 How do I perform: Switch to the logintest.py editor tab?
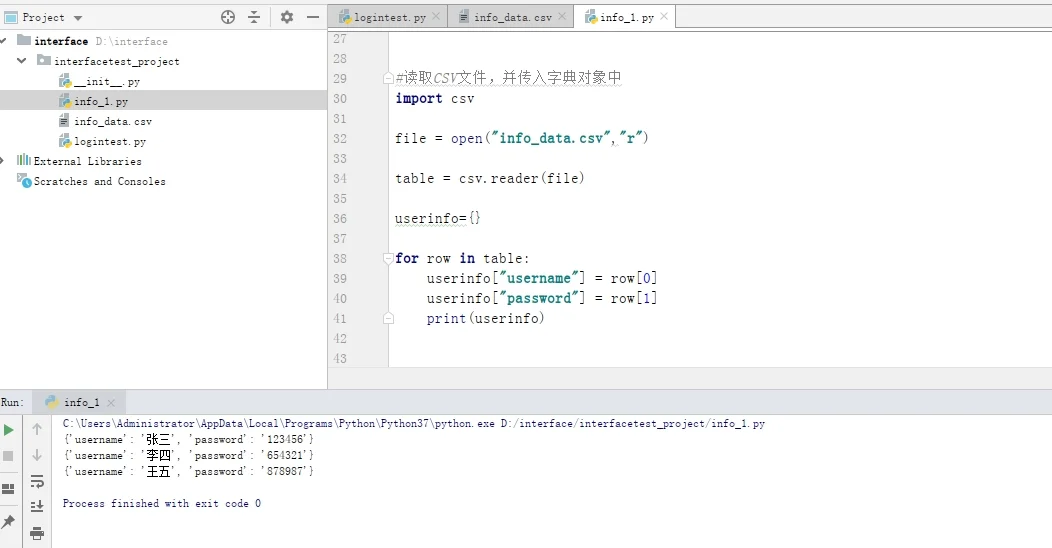pos(390,17)
